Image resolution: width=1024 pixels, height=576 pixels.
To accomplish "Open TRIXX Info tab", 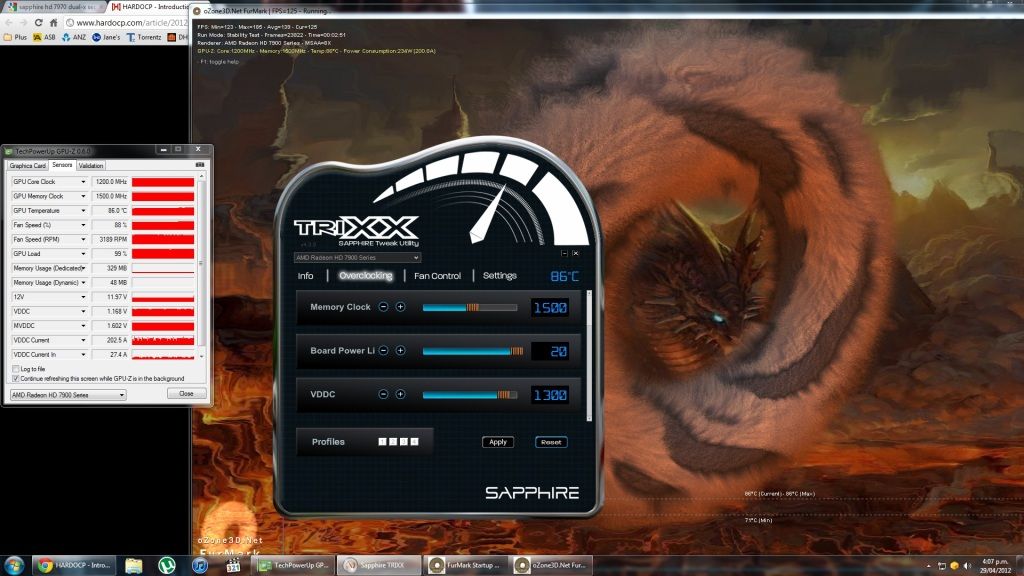I will click(306, 276).
